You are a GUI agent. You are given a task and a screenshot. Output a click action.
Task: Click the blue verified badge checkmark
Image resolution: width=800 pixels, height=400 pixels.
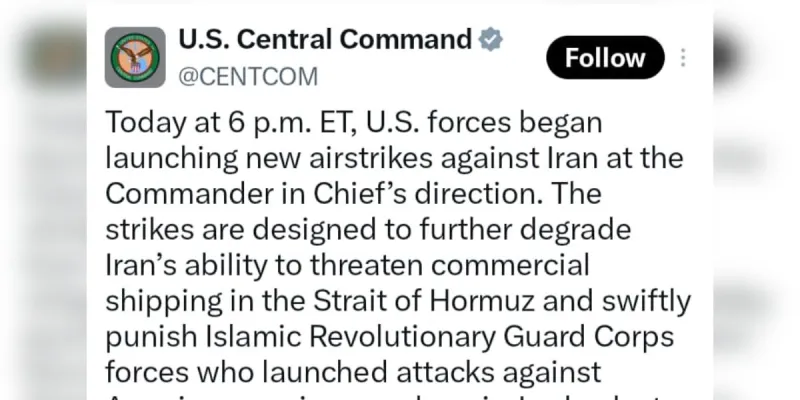pyautogui.click(x=490, y=40)
